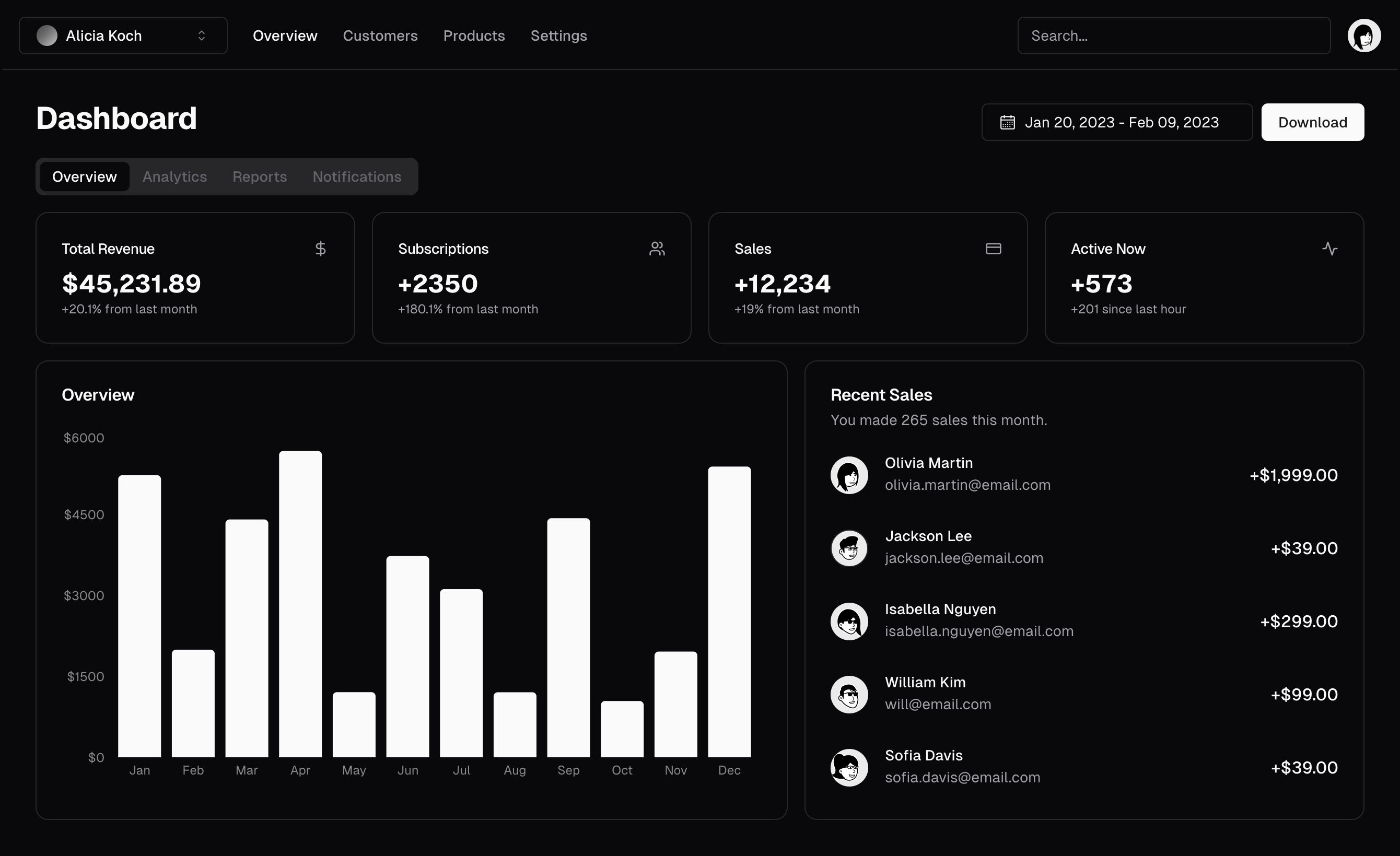Click the date range picker dropdown
Image resolution: width=1400 pixels, height=856 pixels.
pyautogui.click(x=1117, y=122)
